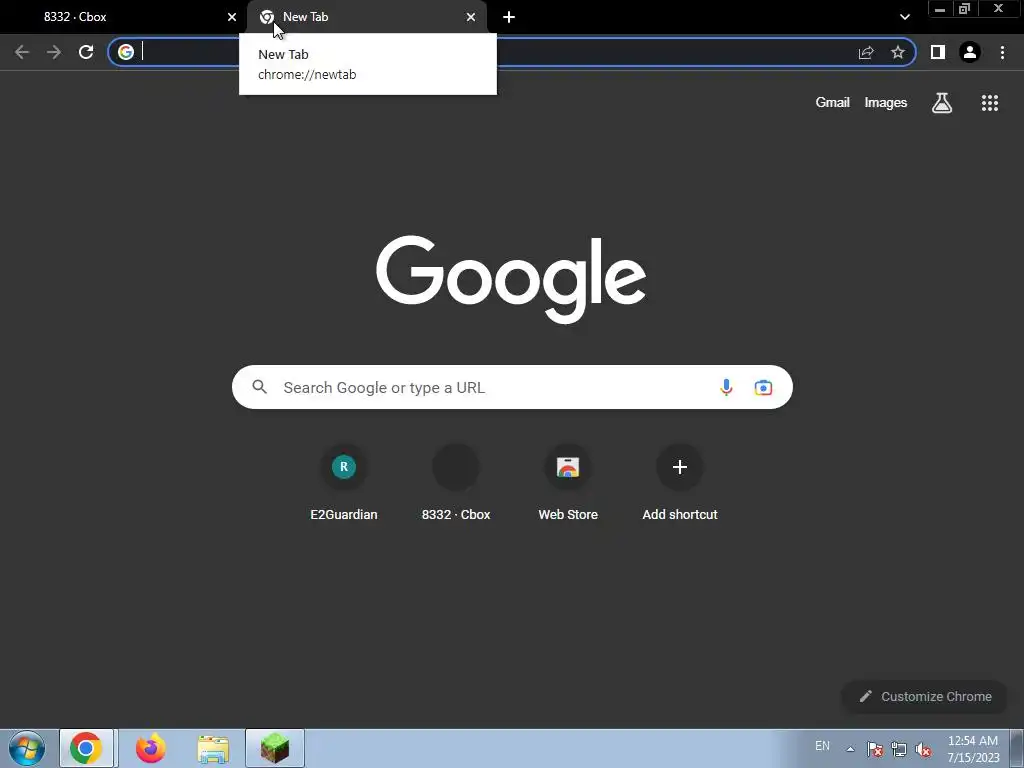Click the Action Center flag tray icon
Screen dimensions: 1024x768
point(874,749)
